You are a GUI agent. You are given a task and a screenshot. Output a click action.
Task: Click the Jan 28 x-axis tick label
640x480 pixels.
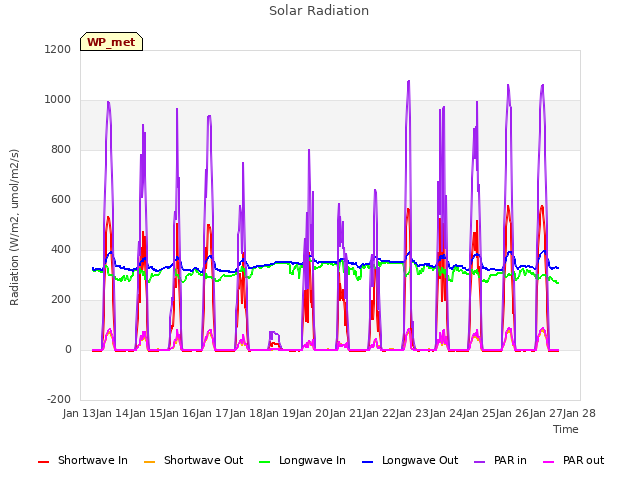pyautogui.click(x=579, y=413)
